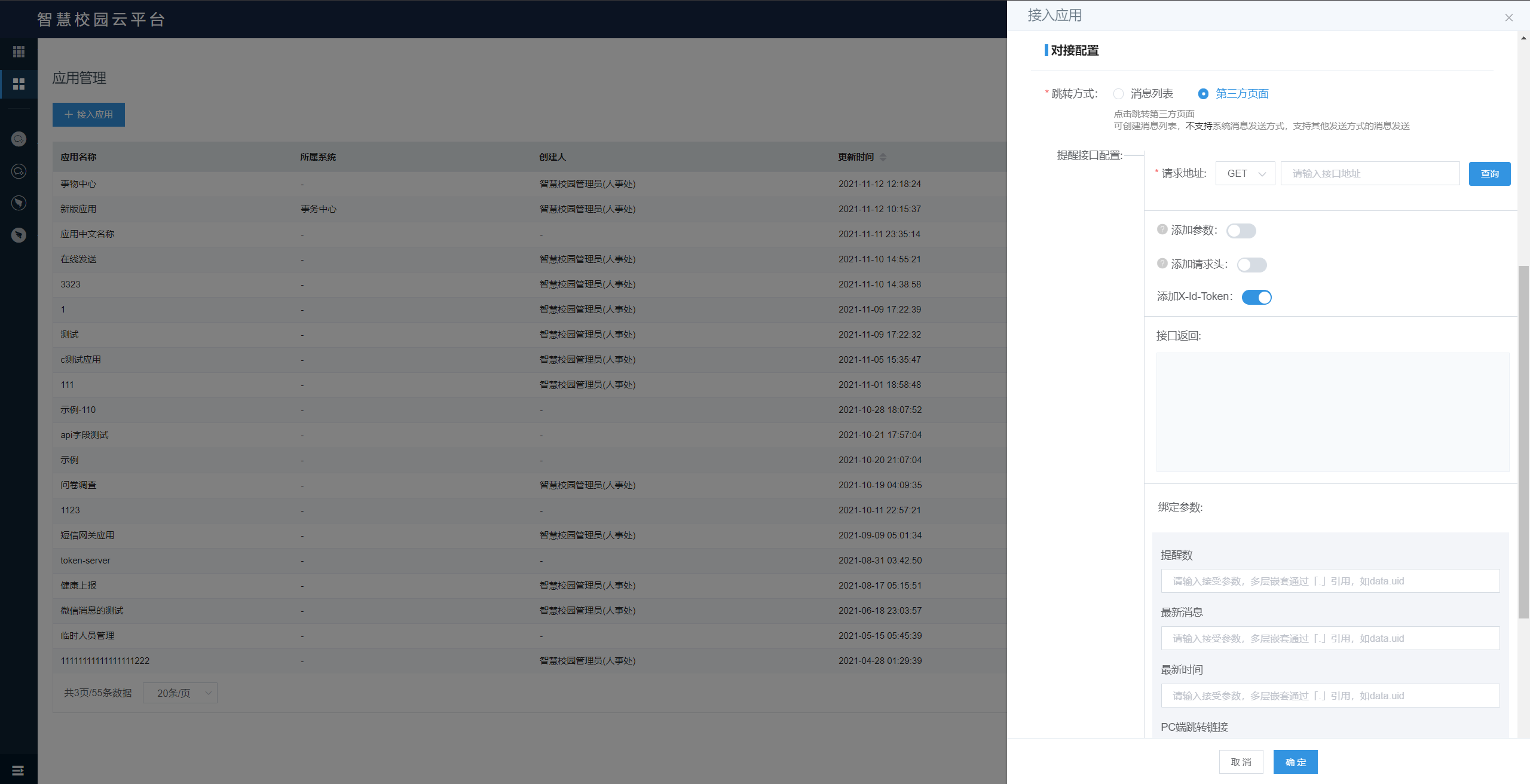Select the api字段测试 row
Screen dimensions: 1530x784
pyautogui.click(x=530, y=435)
